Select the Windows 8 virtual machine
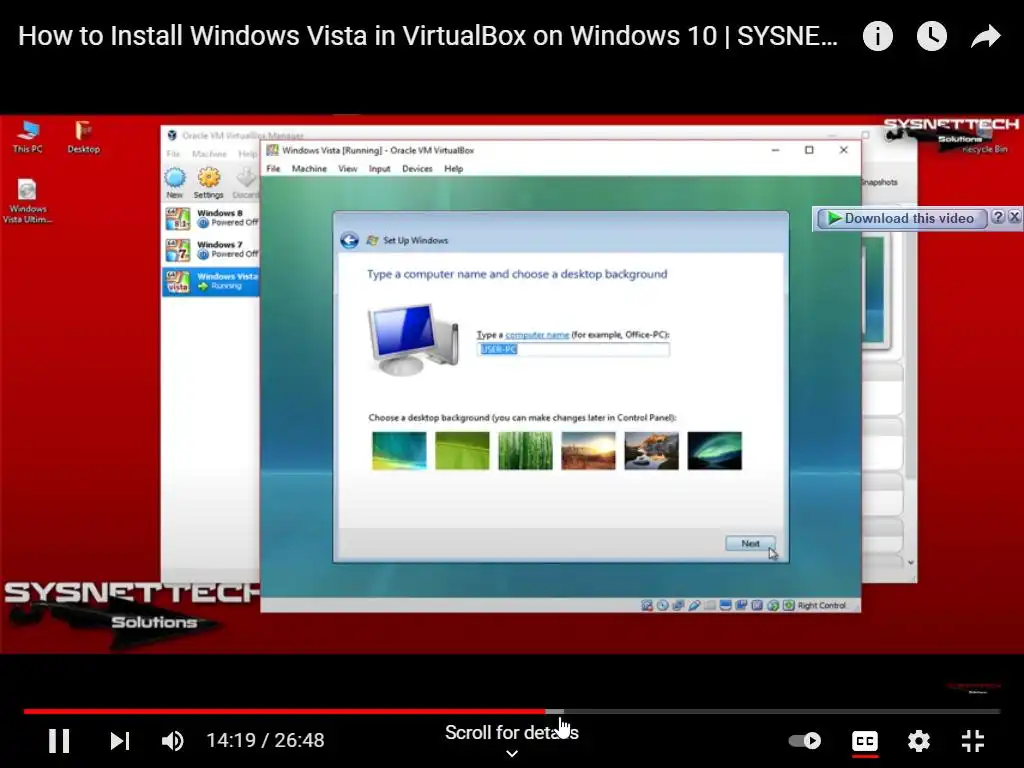1024x768 pixels. coord(211,218)
